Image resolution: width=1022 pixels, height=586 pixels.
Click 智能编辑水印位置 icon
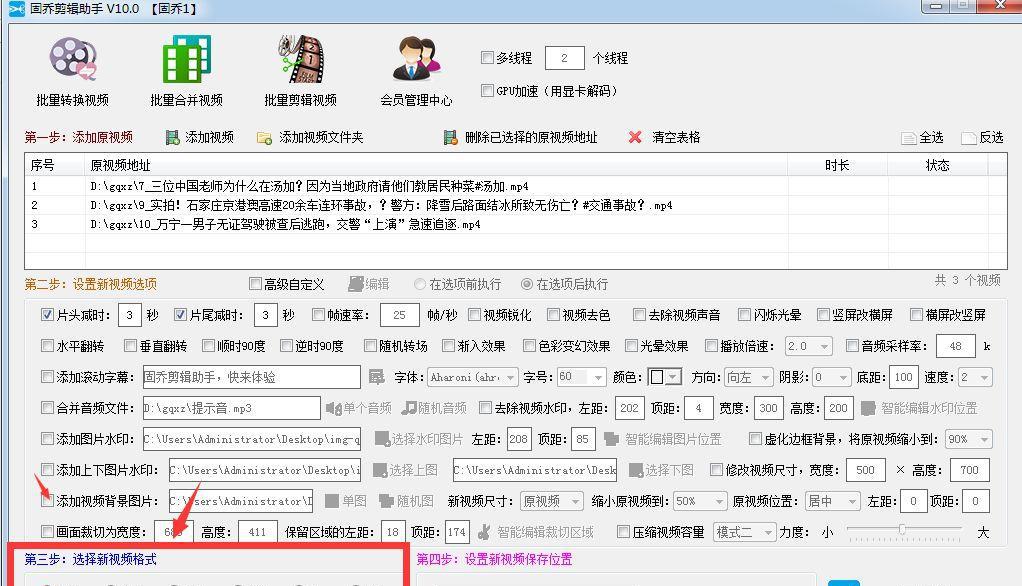coord(868,408)
